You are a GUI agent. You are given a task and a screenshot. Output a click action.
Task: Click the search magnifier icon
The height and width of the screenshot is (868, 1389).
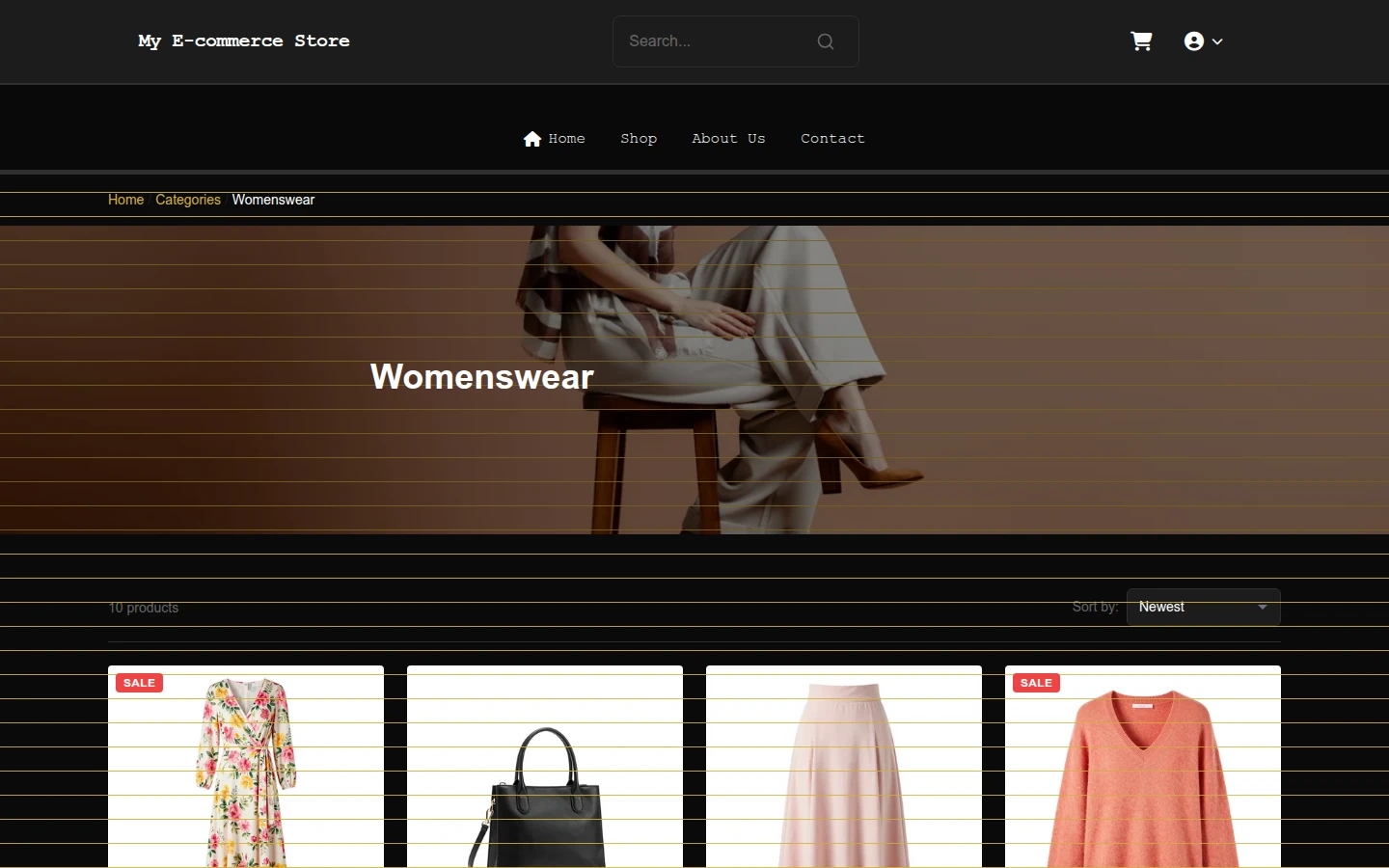click(826, 41)
